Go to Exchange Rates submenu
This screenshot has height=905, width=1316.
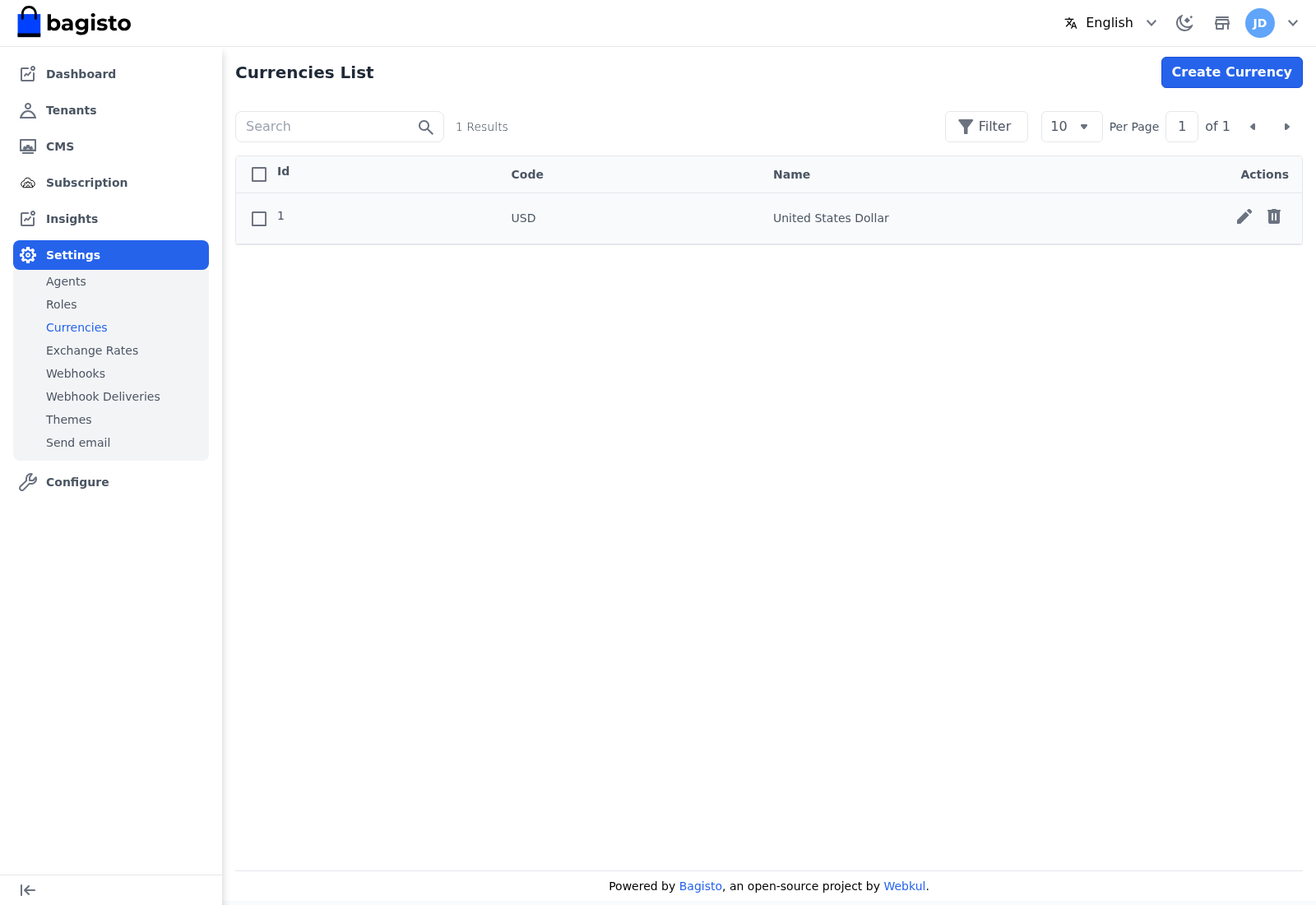click(x=92, y=350)
